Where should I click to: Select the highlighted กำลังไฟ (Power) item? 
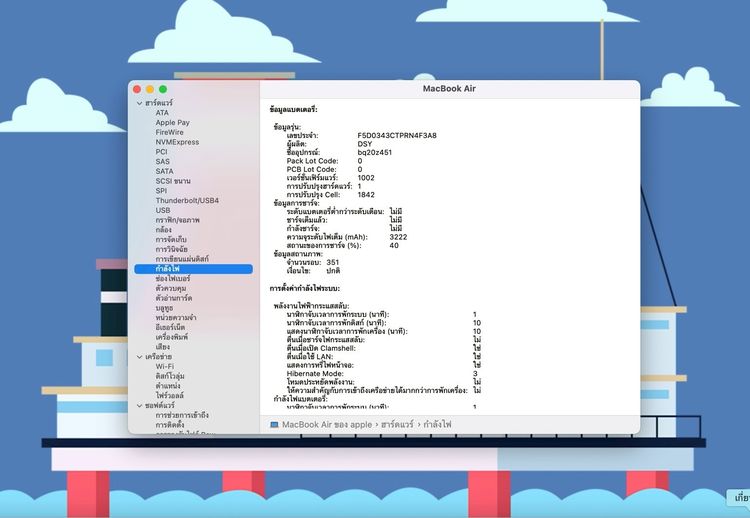pos(167,269)
